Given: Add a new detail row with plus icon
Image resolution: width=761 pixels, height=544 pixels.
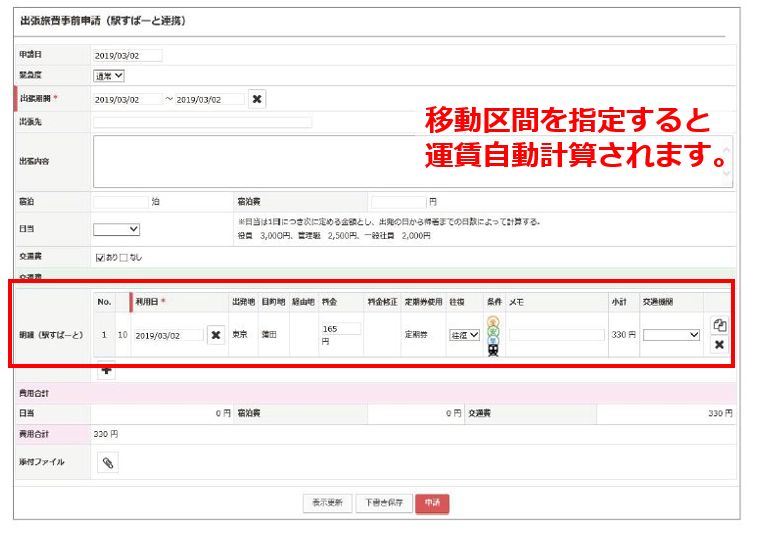Looking at the screenshot, I should point(107,371).
